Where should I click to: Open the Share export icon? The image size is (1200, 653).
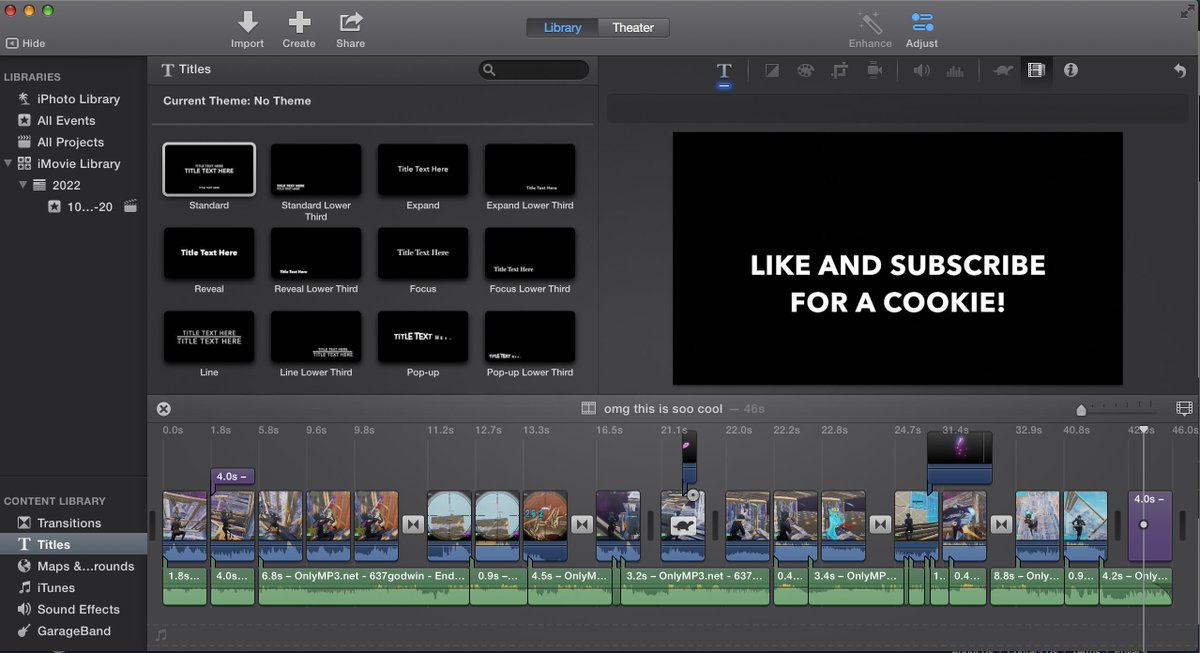[350, 22]
